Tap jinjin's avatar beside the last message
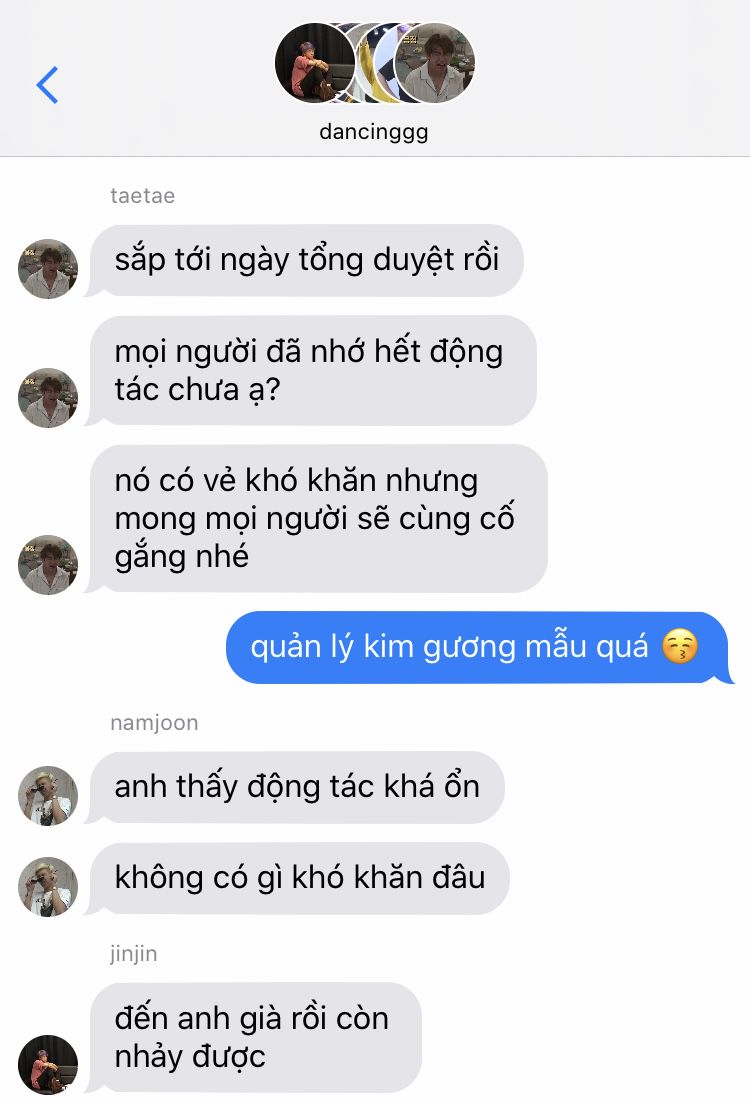The height and width of the screenshot is (1099, 750). click(x=48, y=1064)
